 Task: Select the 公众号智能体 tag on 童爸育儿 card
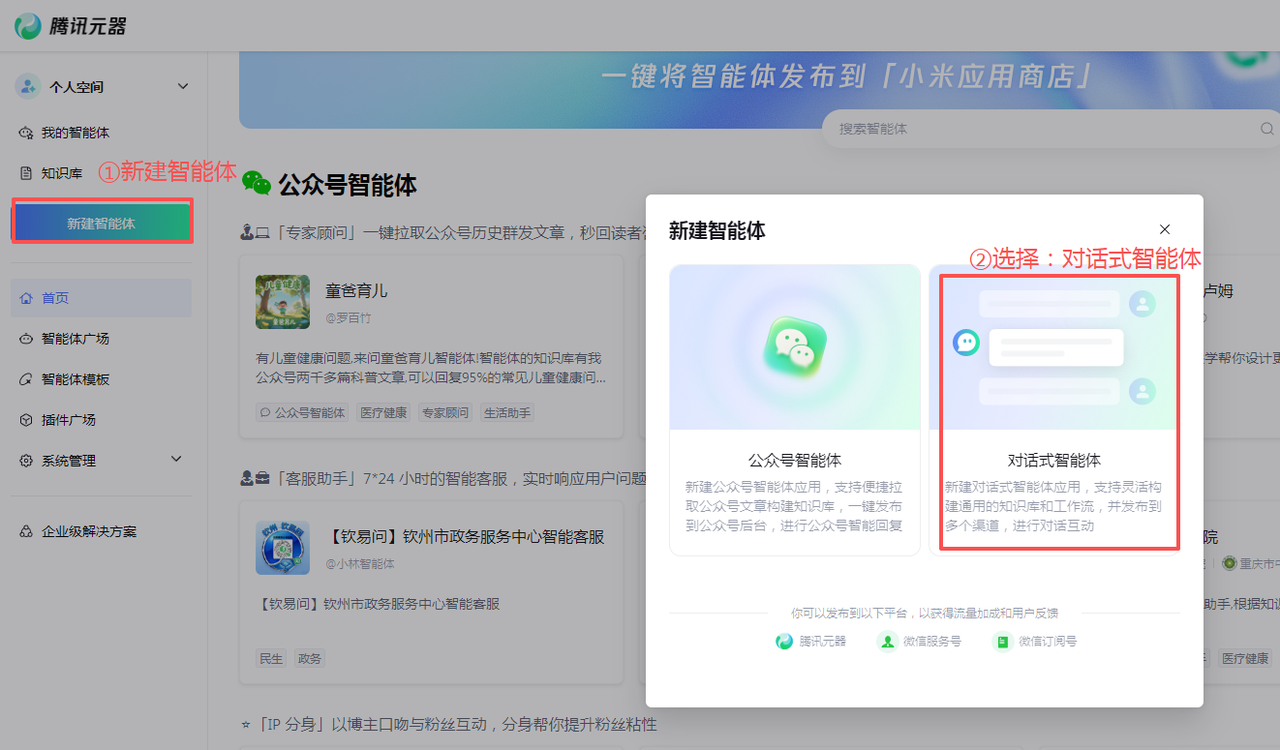click(x=303, y=412)
